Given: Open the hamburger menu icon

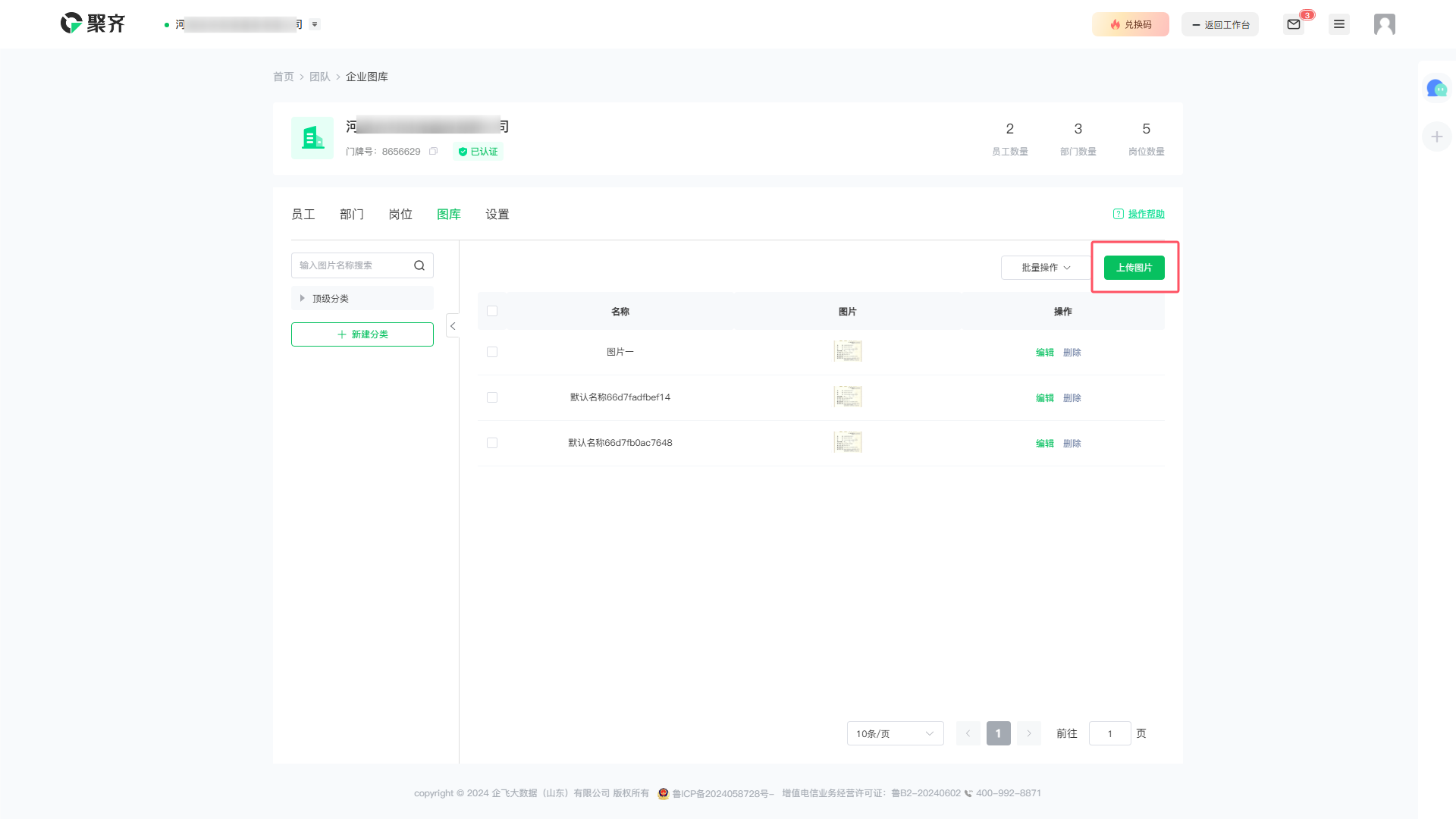Looking at the screenshot, I should pos(1339,24).
